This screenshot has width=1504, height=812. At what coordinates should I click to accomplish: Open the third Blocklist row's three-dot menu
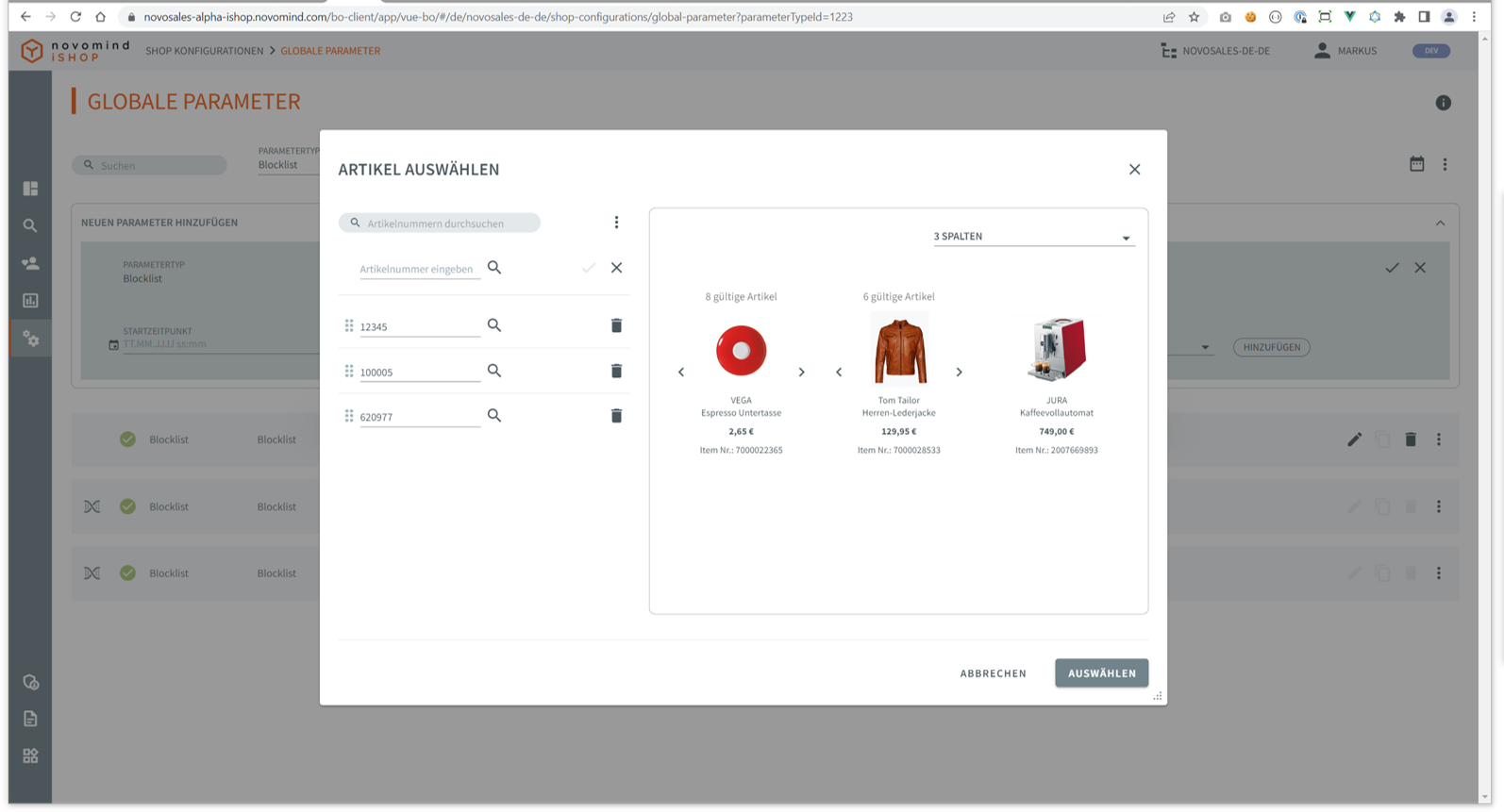(1439, 572)
